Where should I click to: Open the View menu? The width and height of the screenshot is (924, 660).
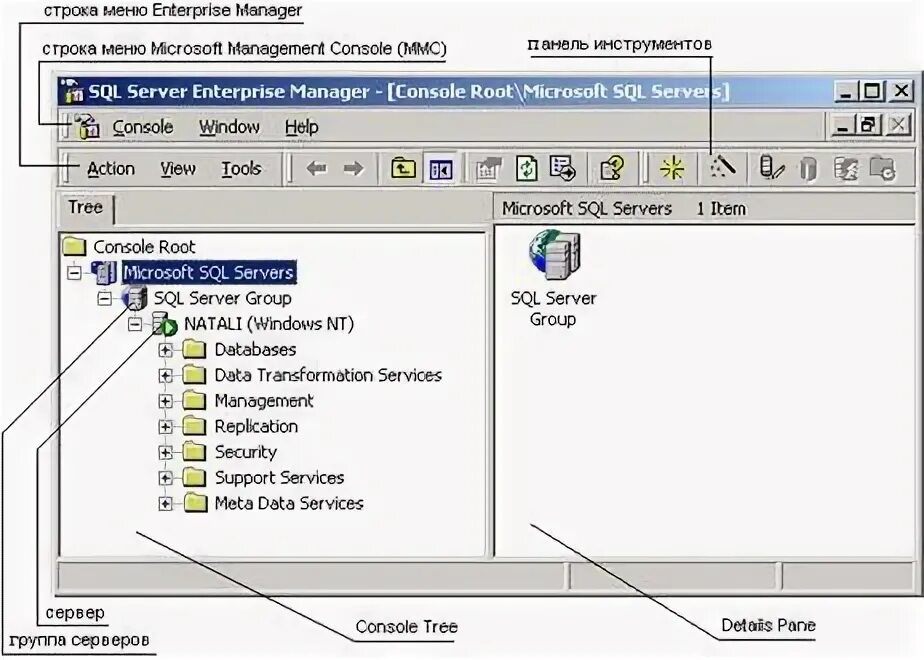177,169
